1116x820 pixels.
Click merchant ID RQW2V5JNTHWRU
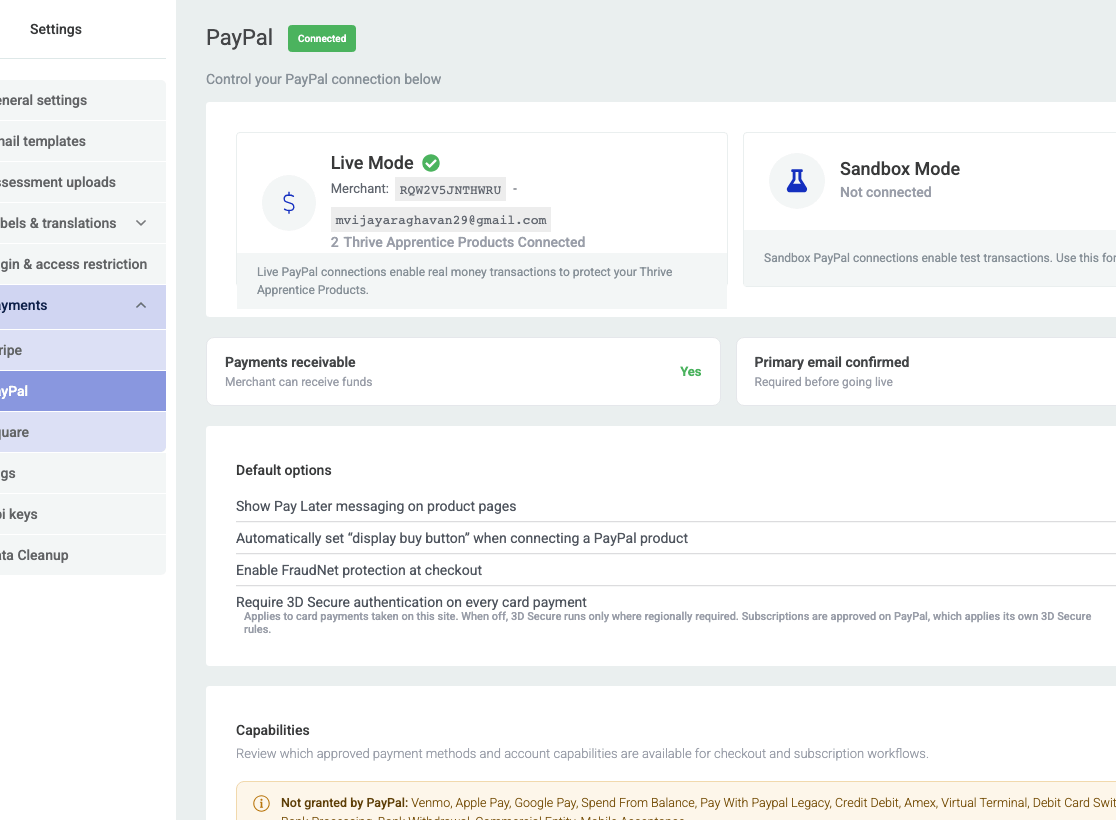tap(451, 189)
